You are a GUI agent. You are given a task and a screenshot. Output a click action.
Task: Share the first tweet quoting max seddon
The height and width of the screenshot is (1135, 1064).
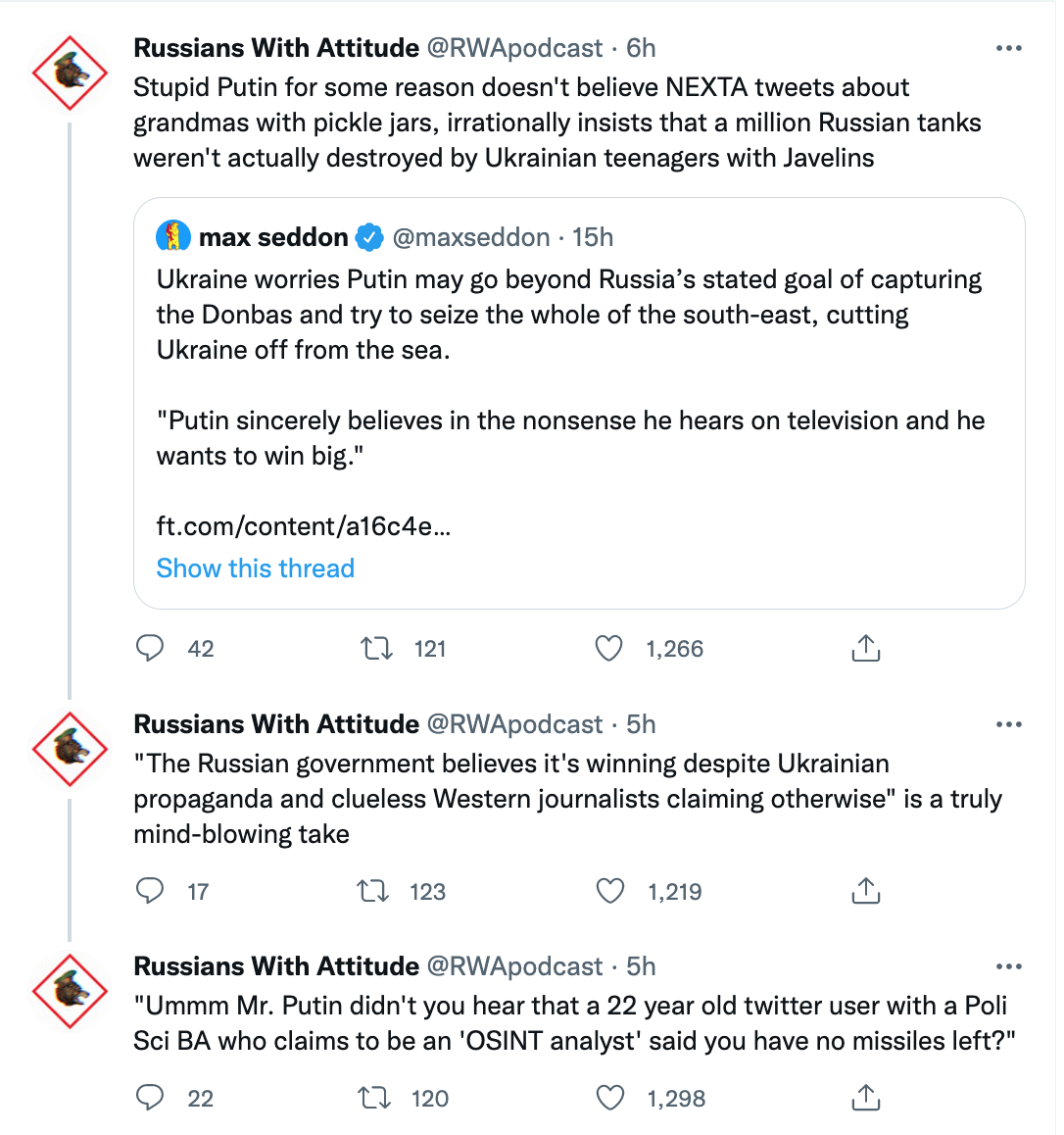[866, 648]
